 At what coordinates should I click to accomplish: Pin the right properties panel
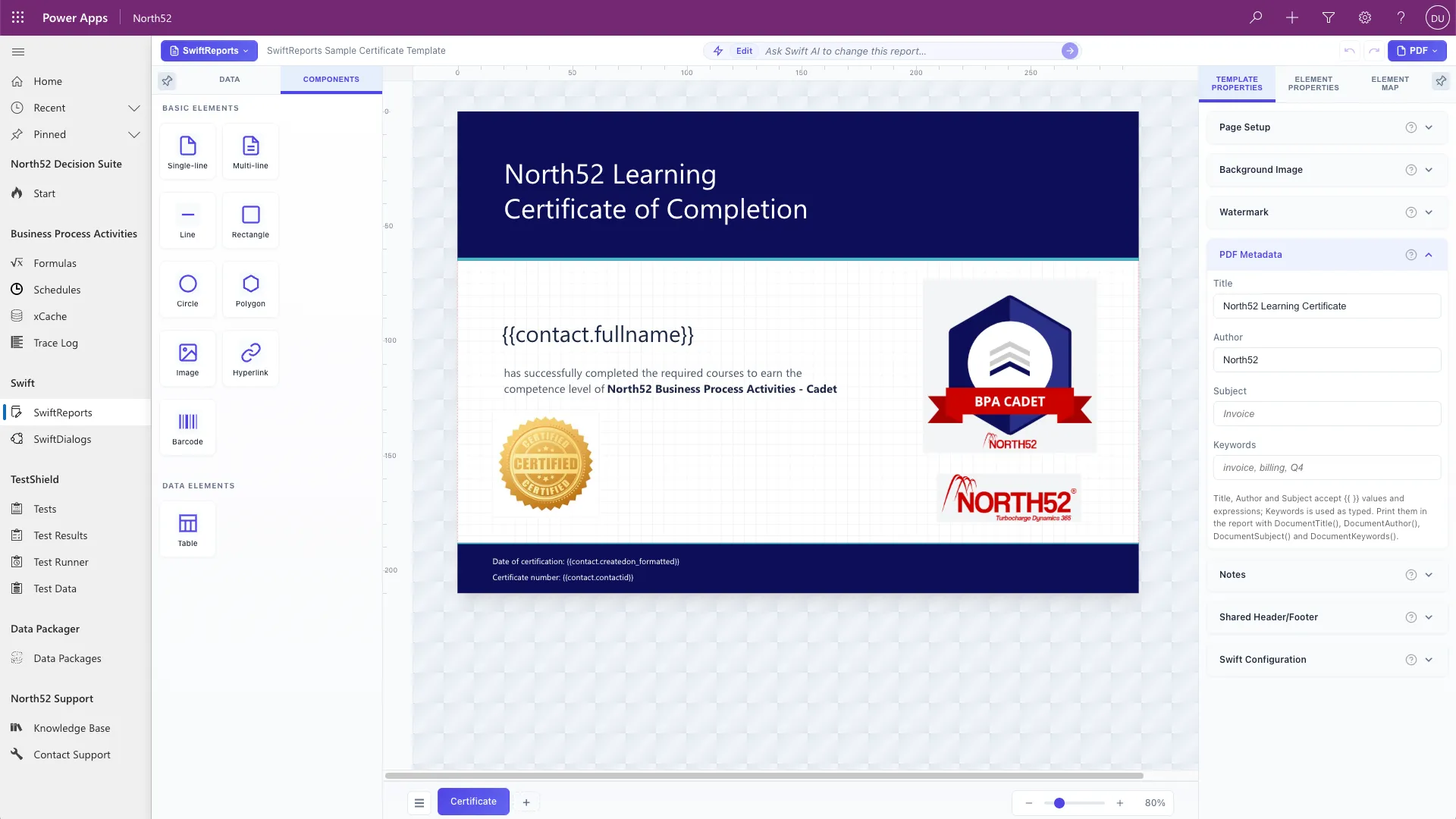(x=1441, y=80)
